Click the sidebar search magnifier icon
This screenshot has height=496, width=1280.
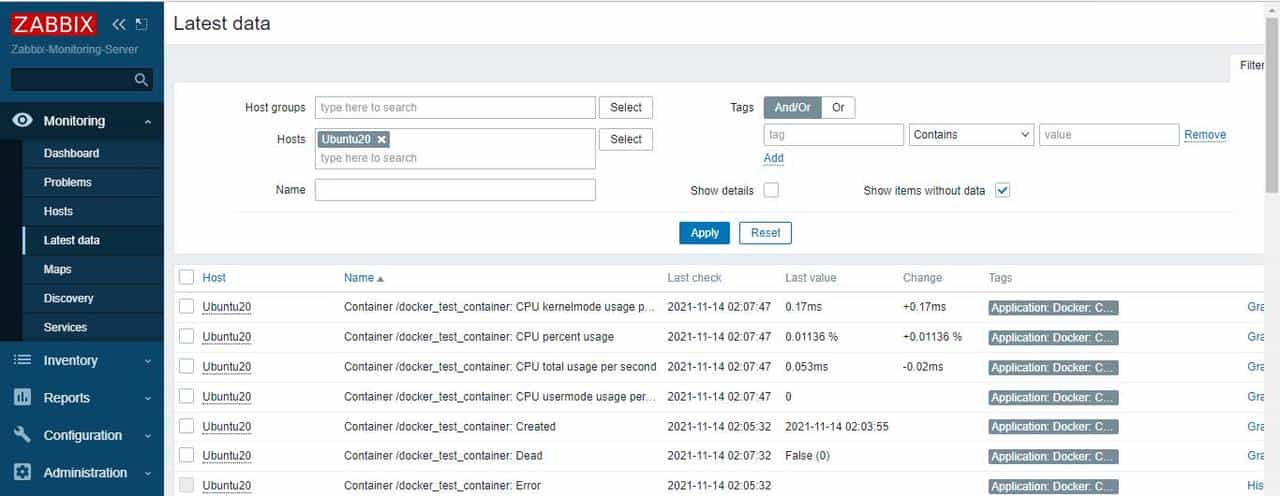click(x=141, y=79)
